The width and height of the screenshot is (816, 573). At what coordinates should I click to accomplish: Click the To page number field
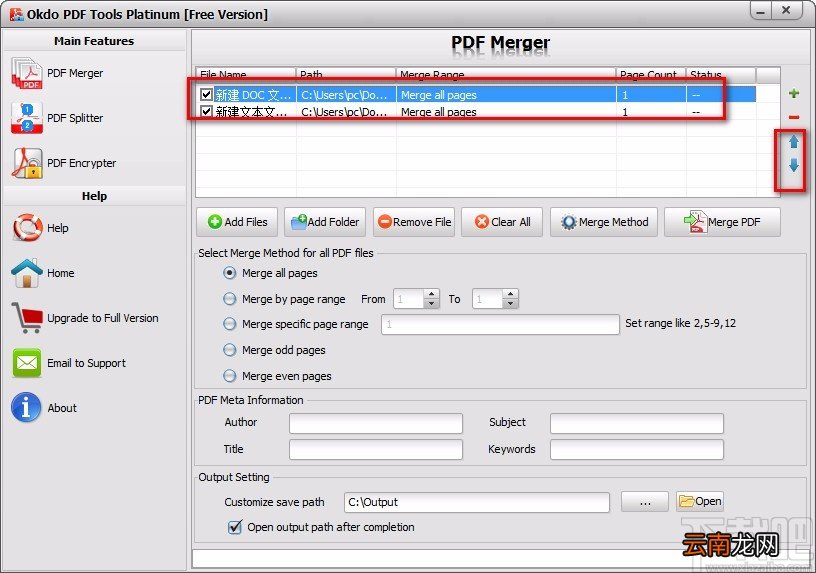point(488,299)
